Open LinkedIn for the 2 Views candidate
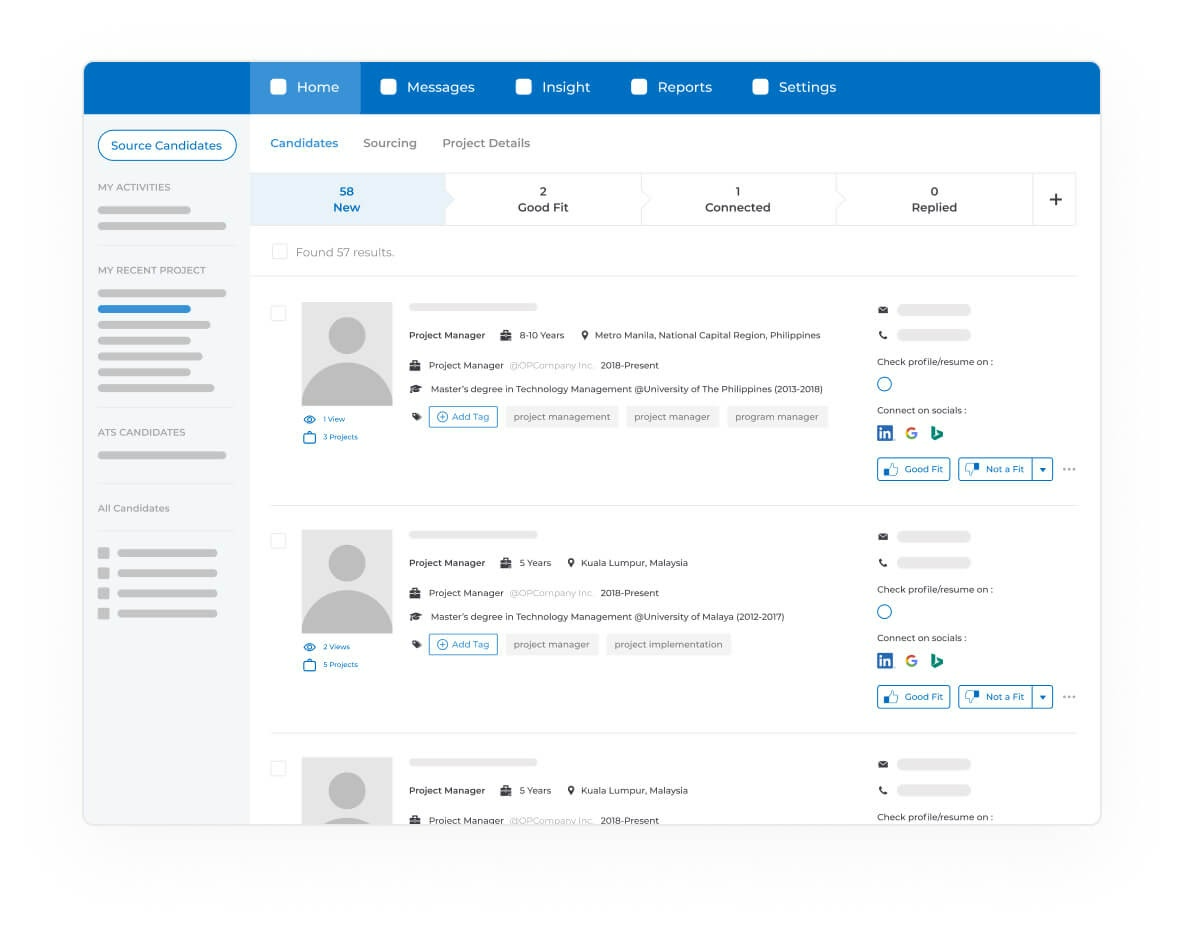This screenshot has height=930, width=1184. tap(885, 661)
